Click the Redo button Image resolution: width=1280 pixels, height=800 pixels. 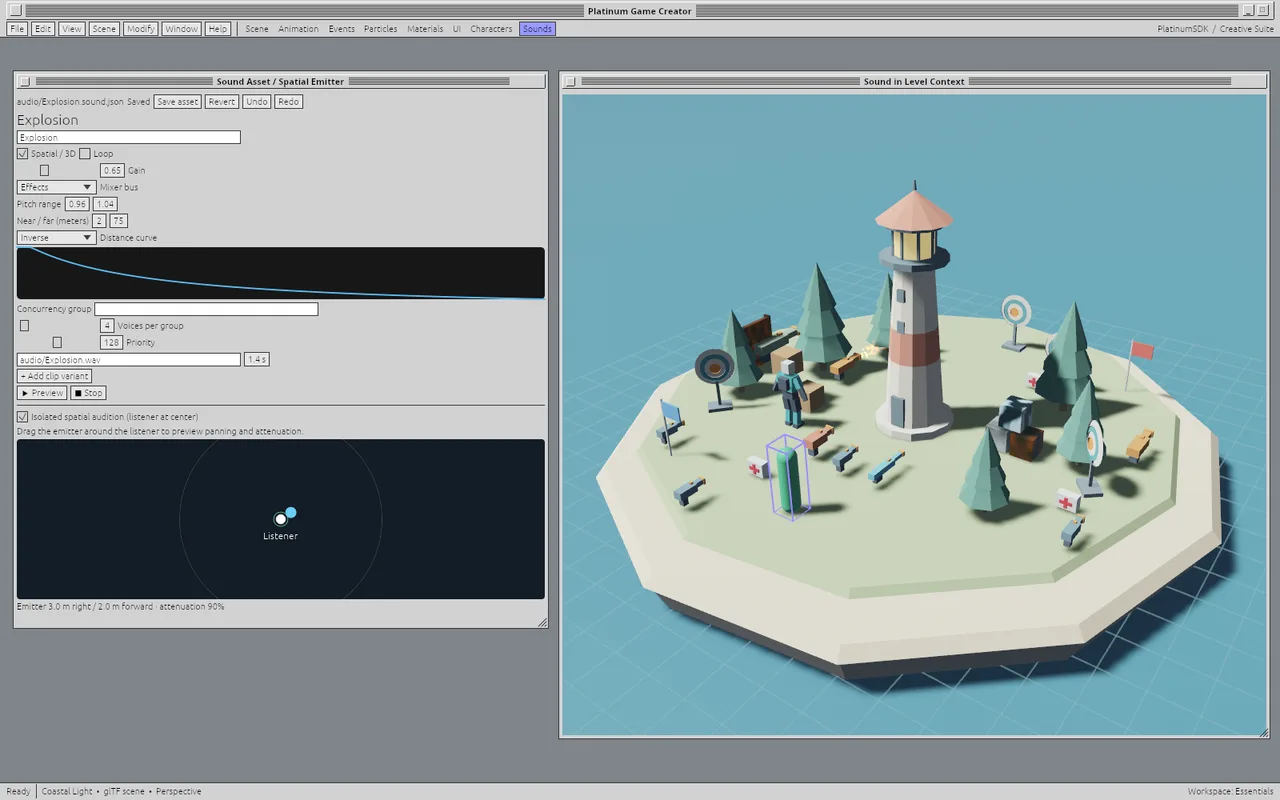[x=288, y=102]
